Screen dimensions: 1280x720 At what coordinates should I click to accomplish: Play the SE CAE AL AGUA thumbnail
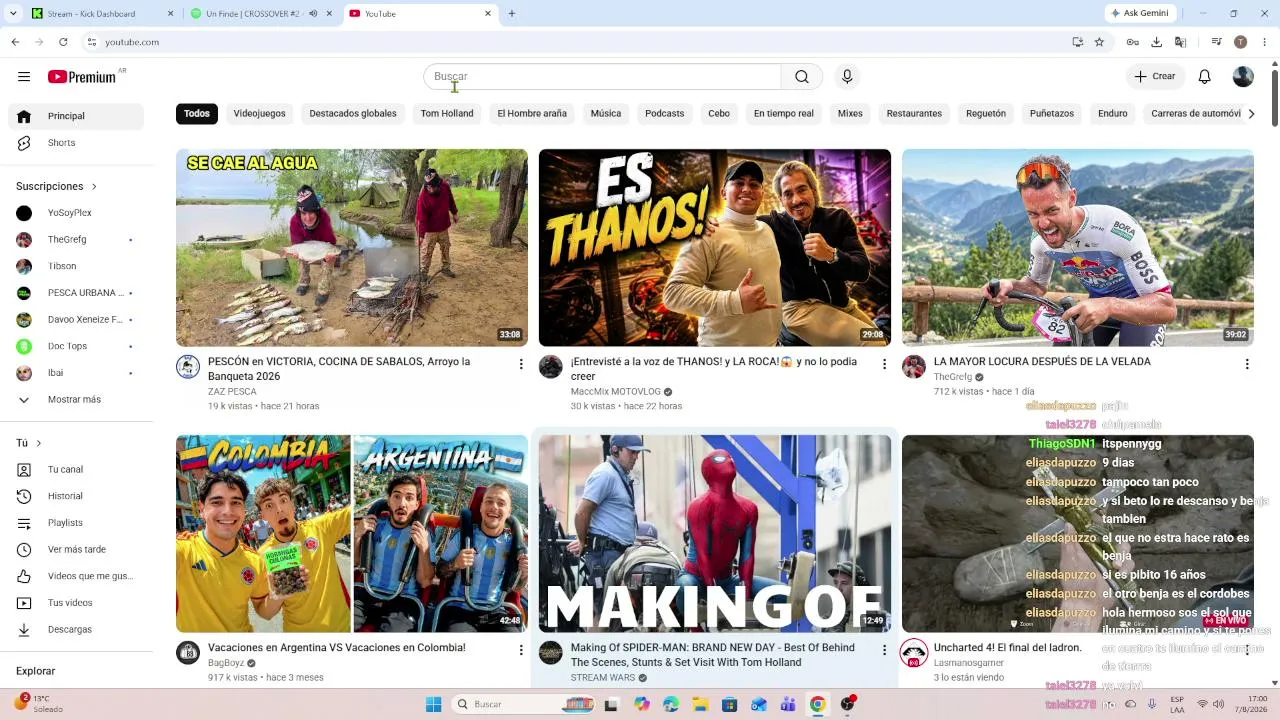click(x=352, y=248)
